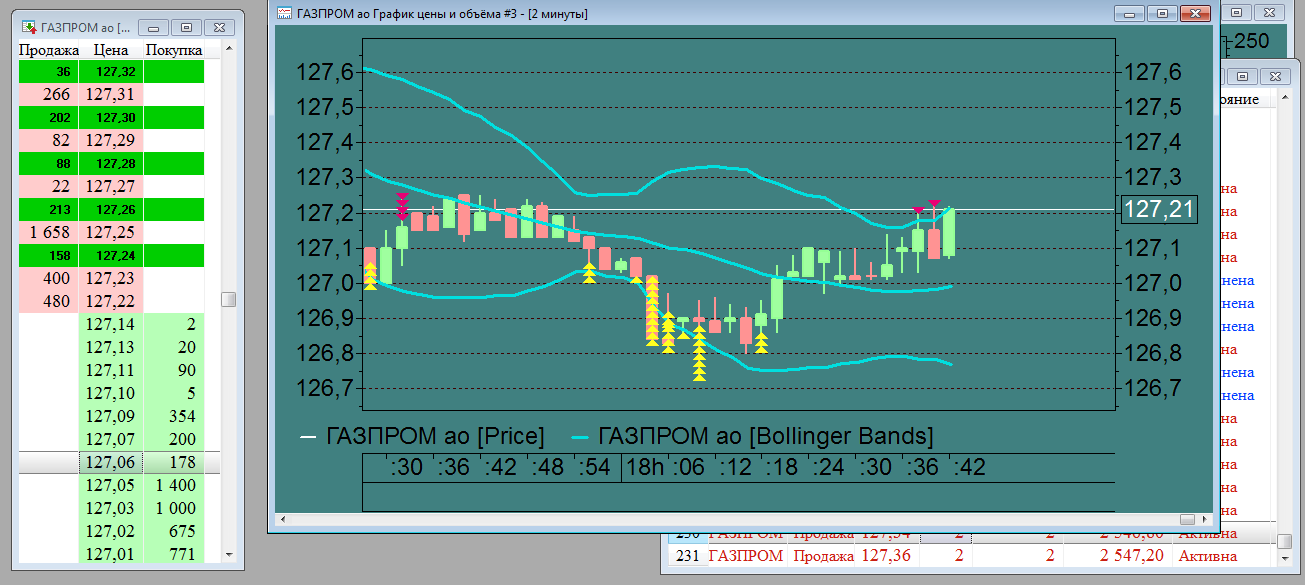Click the magenta triangle above the last candle
The image size is (1305, 585).
point(934,204)
